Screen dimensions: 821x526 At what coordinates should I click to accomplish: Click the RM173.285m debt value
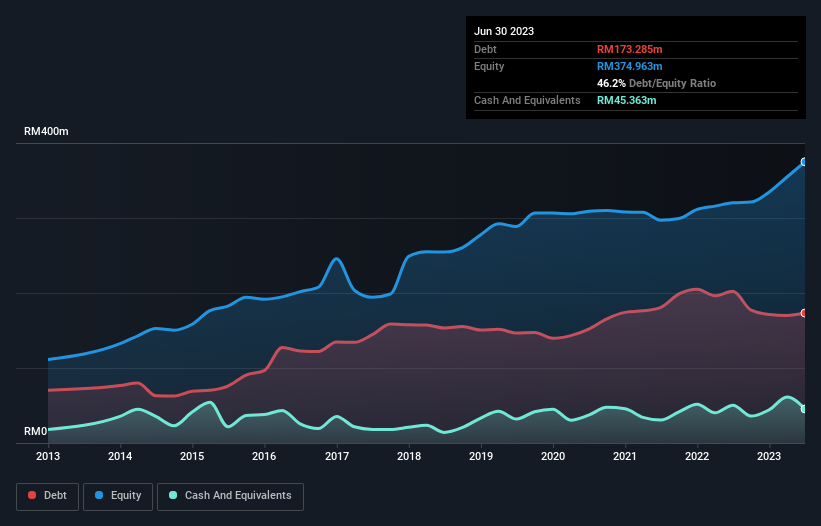[629, 49]
